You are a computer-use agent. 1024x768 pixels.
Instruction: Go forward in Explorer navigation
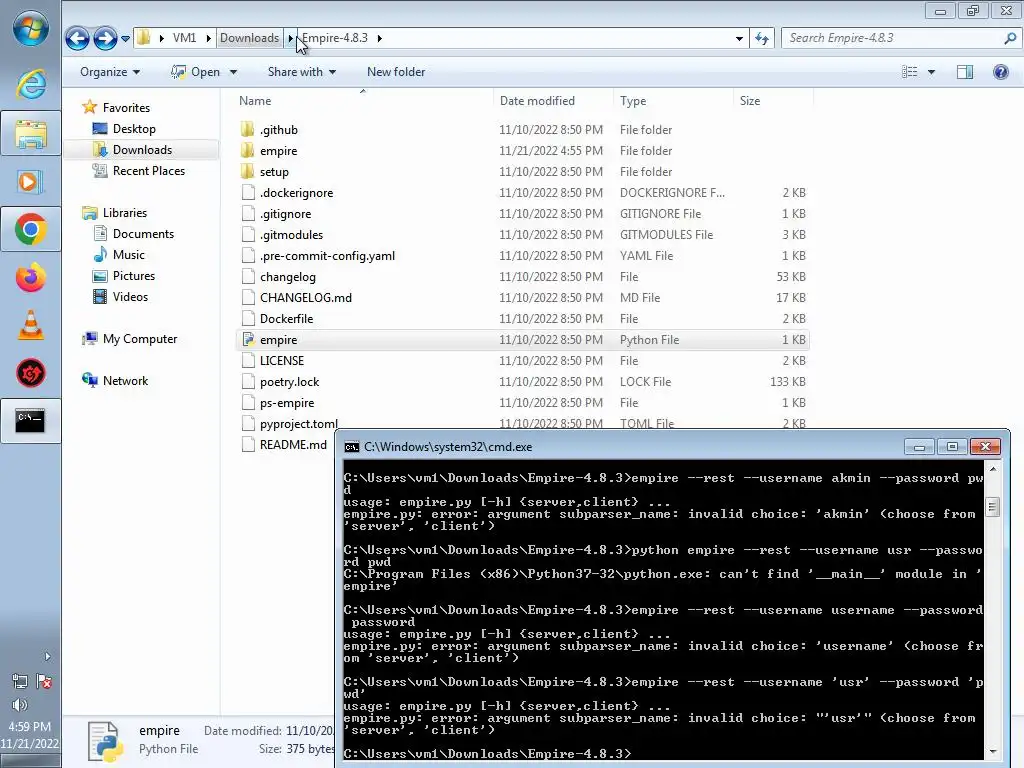(104, 39)
